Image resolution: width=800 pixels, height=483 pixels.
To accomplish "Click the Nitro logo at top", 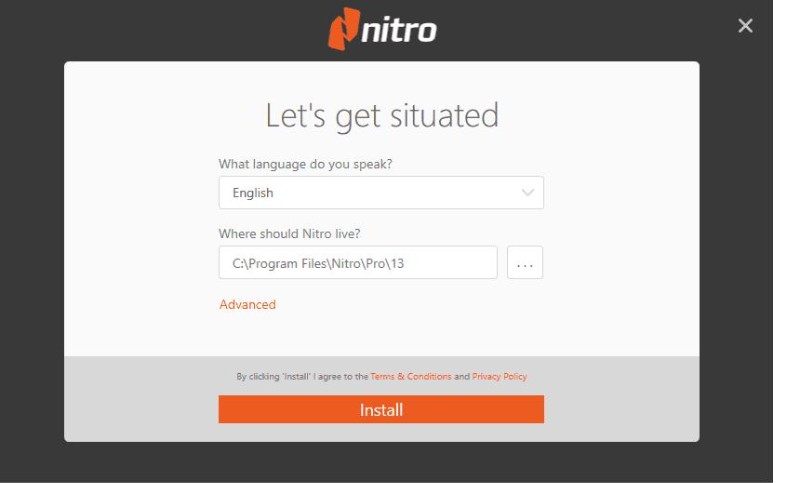I will point(382,29).
